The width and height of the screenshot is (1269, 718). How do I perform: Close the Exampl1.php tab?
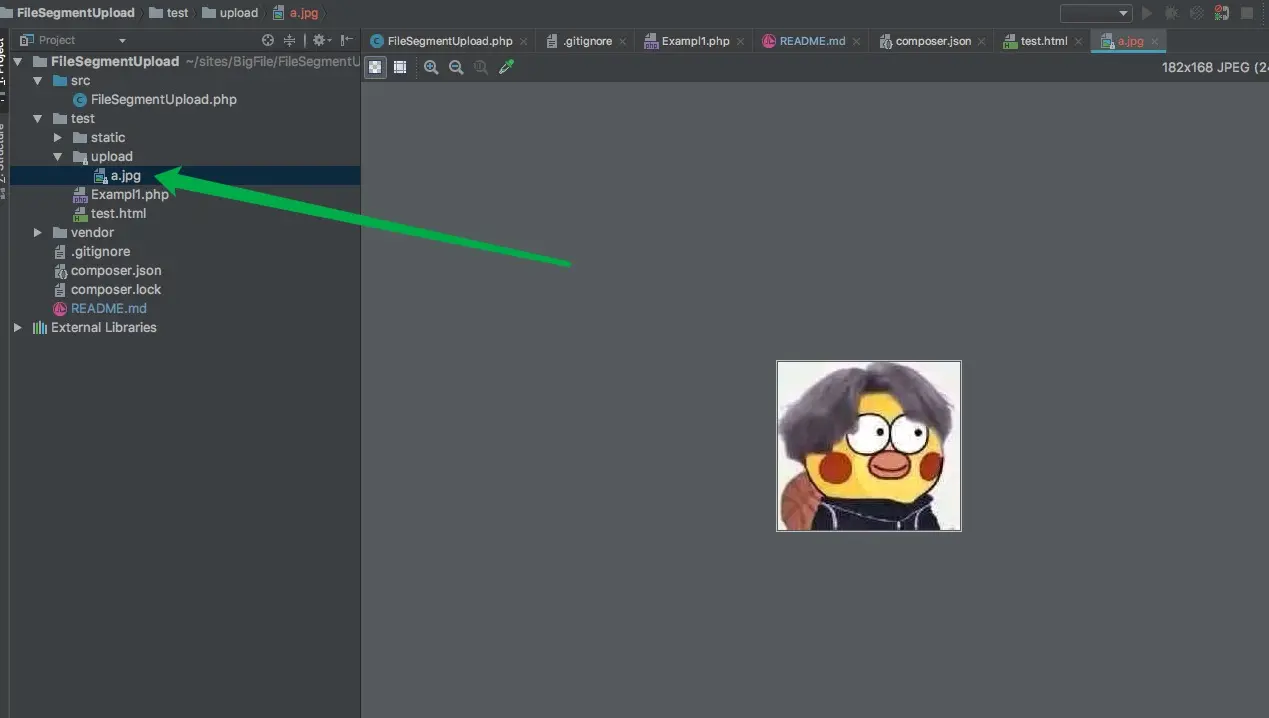coord(741,42)
